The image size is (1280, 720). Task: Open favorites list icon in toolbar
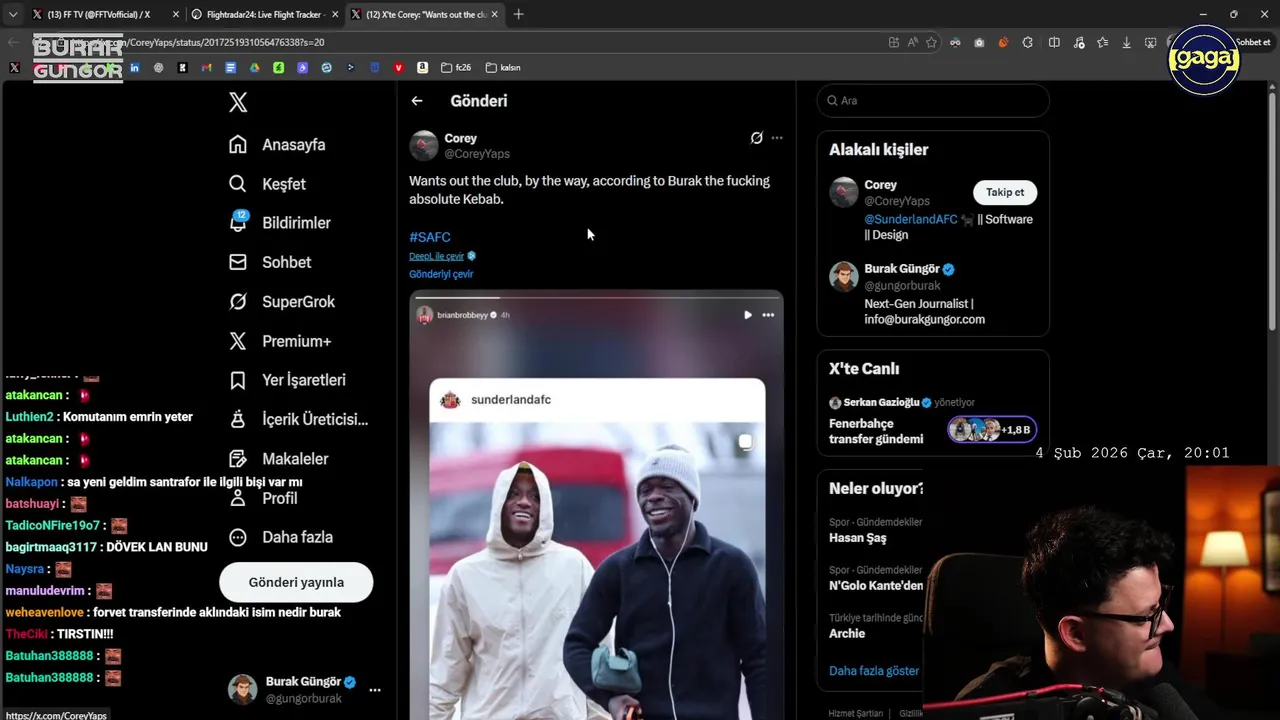click(x=1102, y=42)
